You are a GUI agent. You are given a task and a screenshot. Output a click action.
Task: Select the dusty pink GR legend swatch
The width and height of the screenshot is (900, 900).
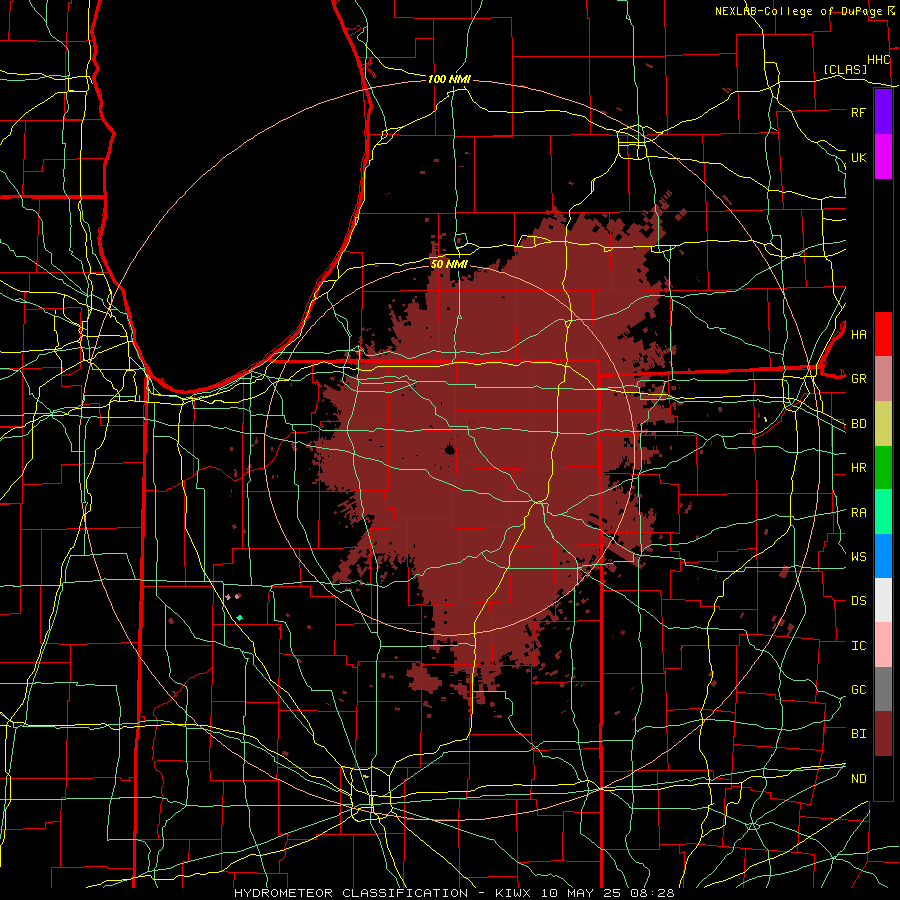[883, 379]
